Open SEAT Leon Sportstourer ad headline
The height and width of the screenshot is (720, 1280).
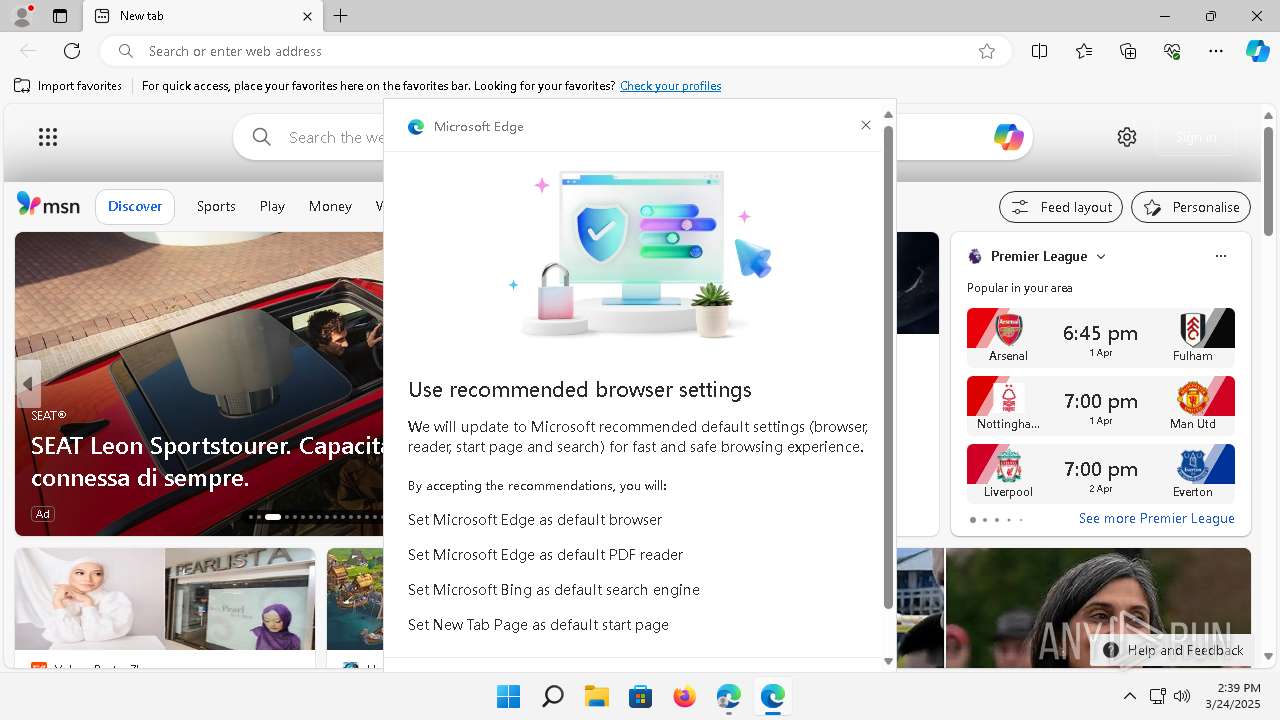(208, 461)
